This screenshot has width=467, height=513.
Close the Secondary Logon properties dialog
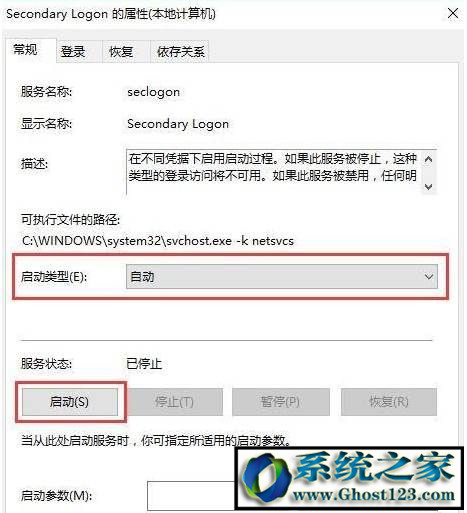(453, 14)
